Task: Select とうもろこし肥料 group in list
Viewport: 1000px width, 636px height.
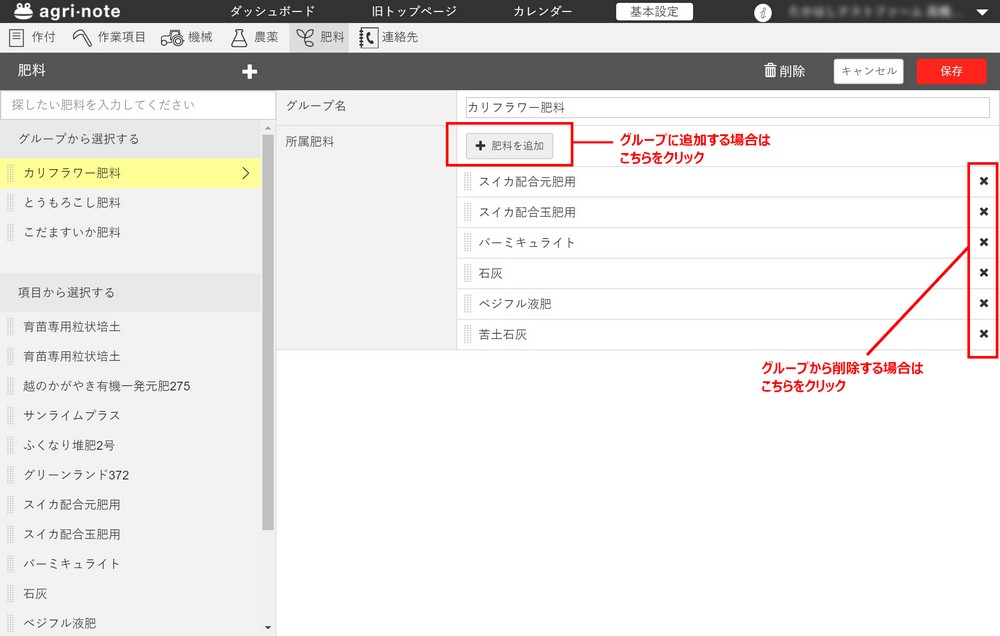Action: tap(72, 203)
